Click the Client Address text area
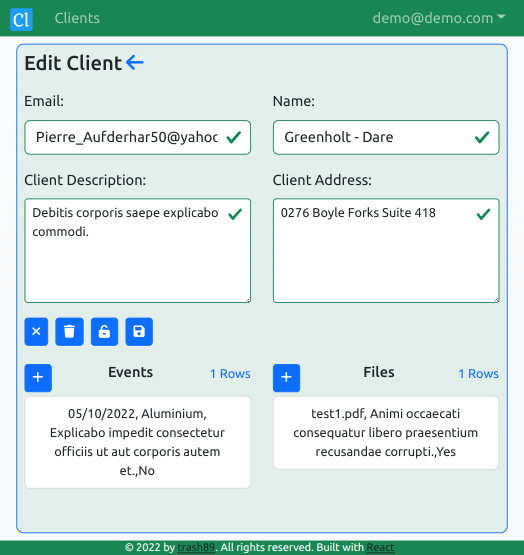The image size is (524, 555). point(386,251)
